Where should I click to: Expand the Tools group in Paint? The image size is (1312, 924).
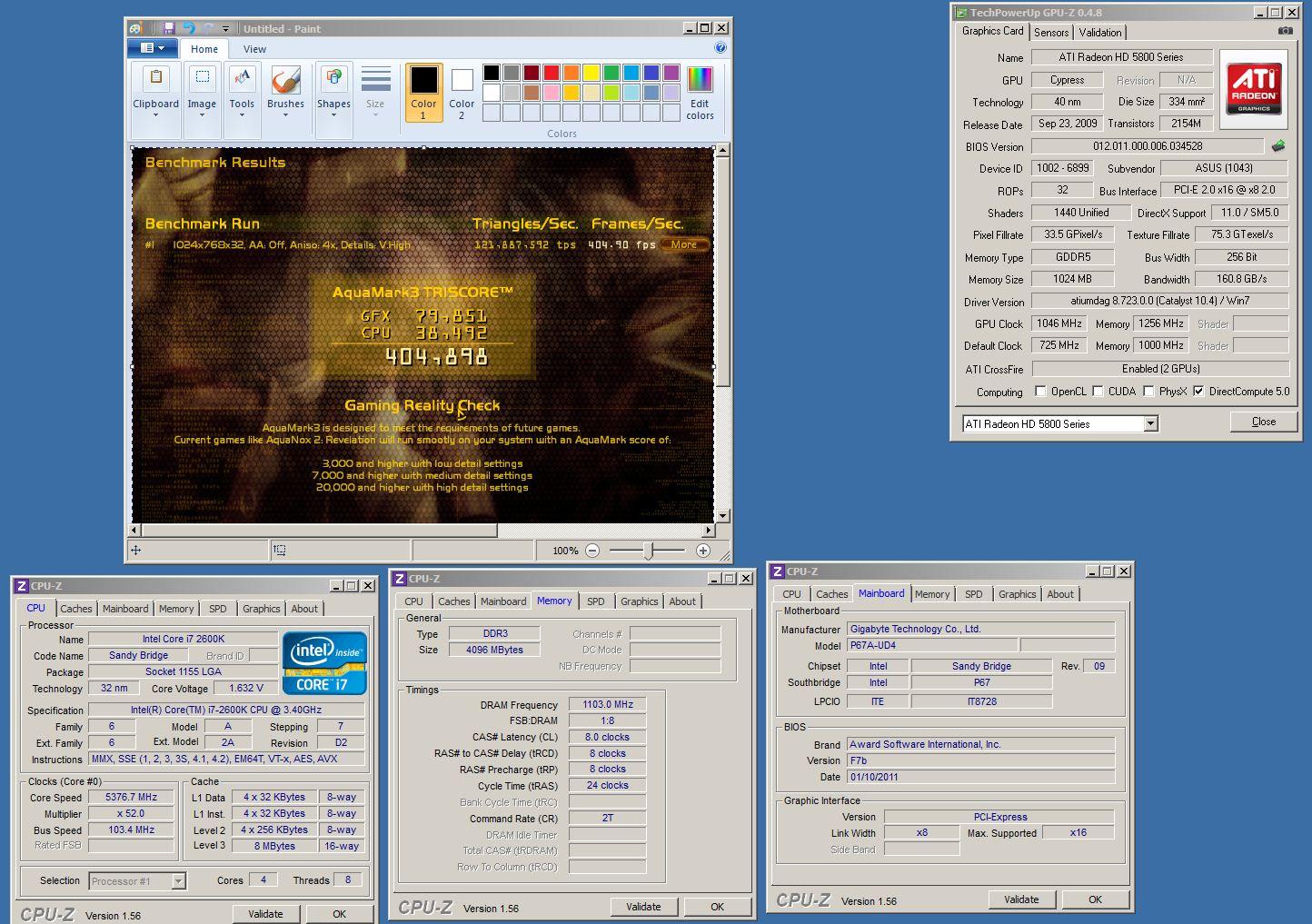[242, 100]
